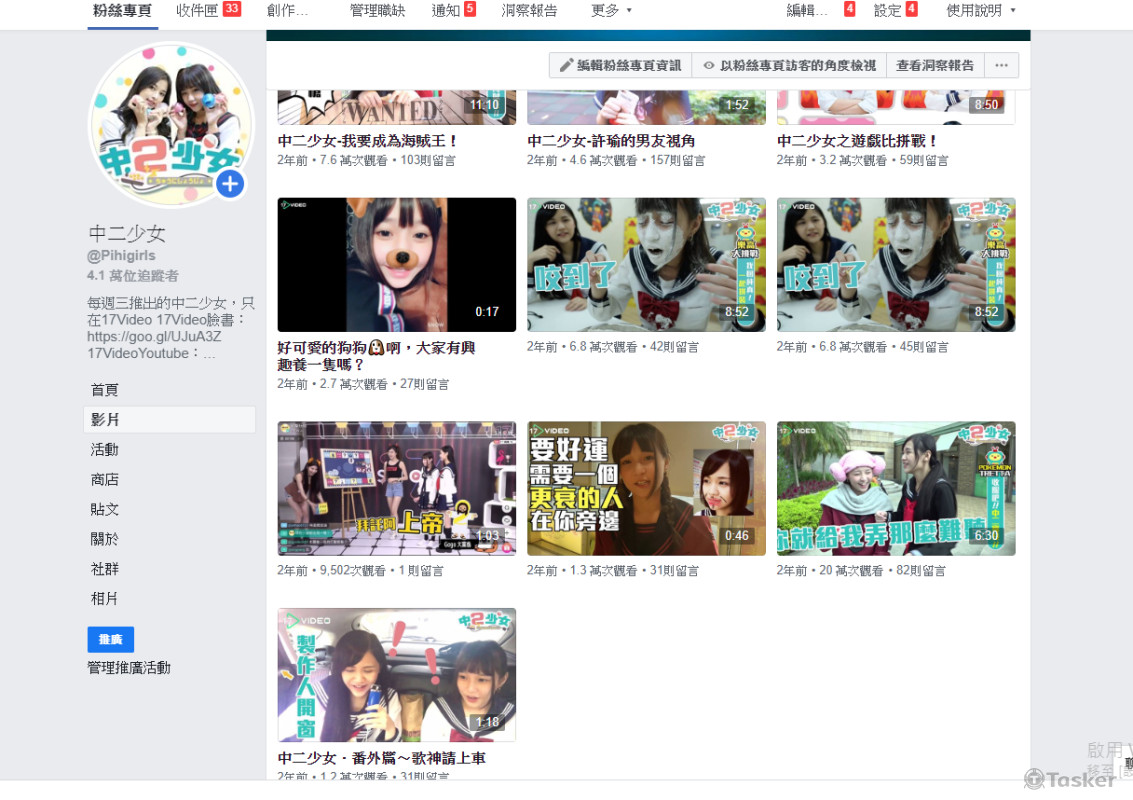Viewport: 1133px width, 800px height.
Task: Play the 0:17 puppy filter video thumbnail
Action: pos(396,265)
